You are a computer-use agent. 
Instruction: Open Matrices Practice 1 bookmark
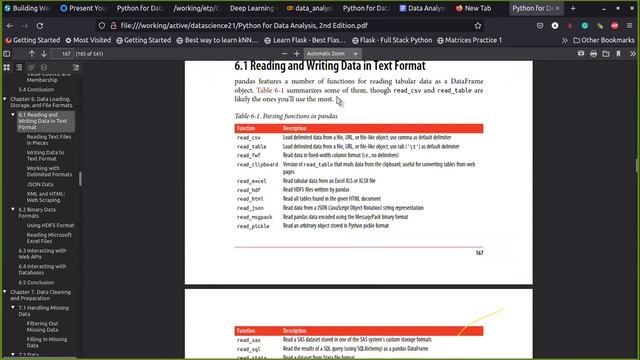tap(469, 40)
